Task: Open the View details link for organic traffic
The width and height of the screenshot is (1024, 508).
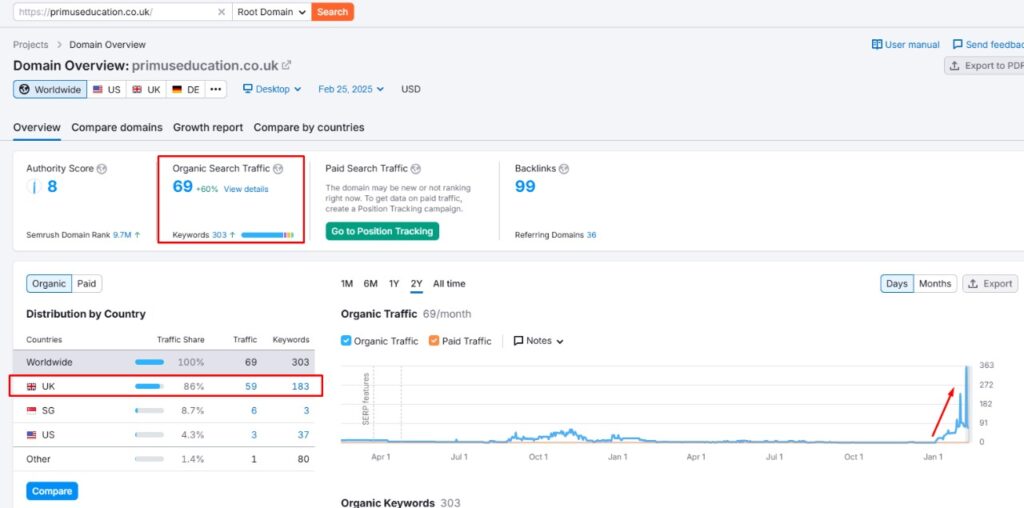Action: click(246, 189)
